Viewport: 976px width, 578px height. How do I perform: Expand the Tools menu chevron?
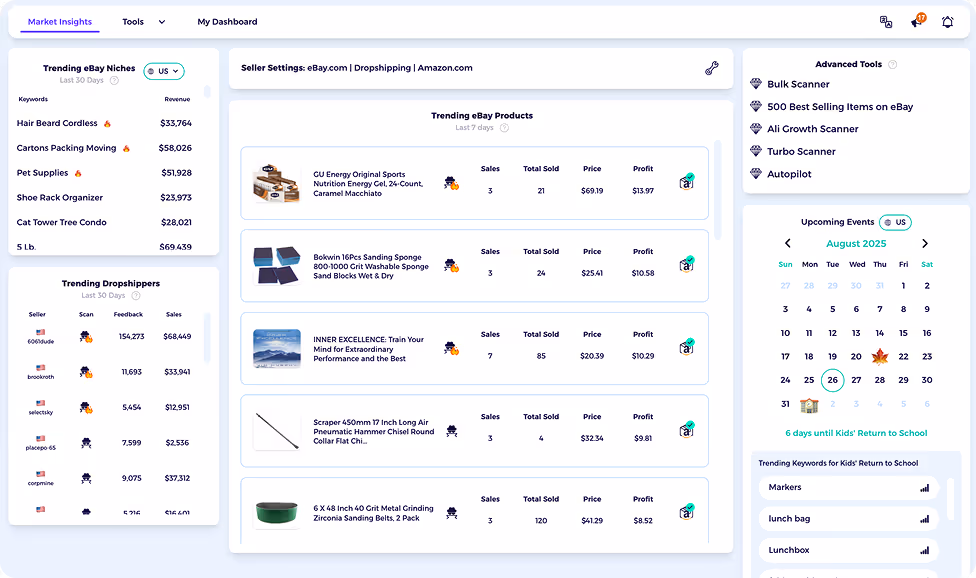[162, 22]
